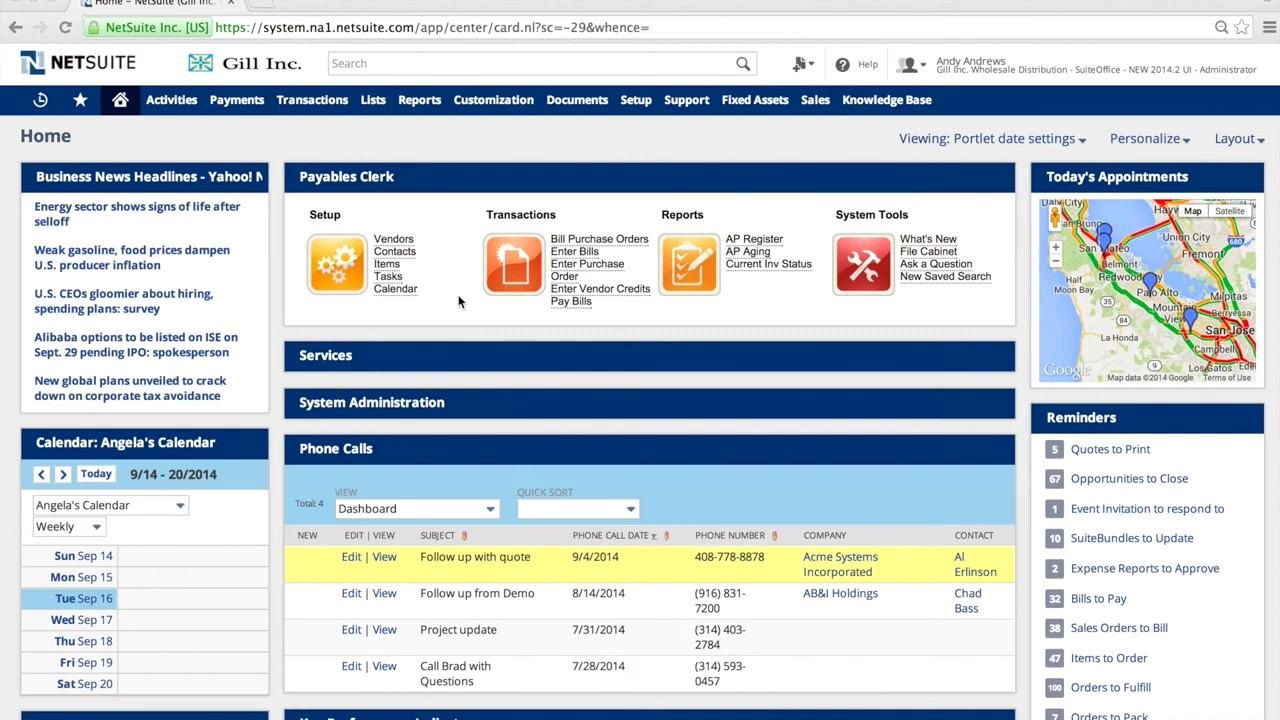The height and width of the screenshot is (720, 1280).
Task: Zoom out on the appointments map
Action: point(1055,261)
